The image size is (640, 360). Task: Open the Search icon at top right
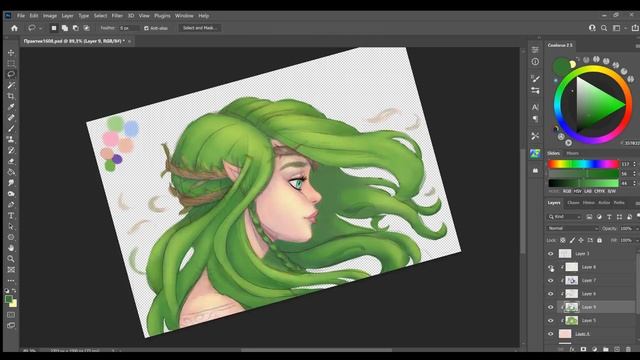[604, 28]
